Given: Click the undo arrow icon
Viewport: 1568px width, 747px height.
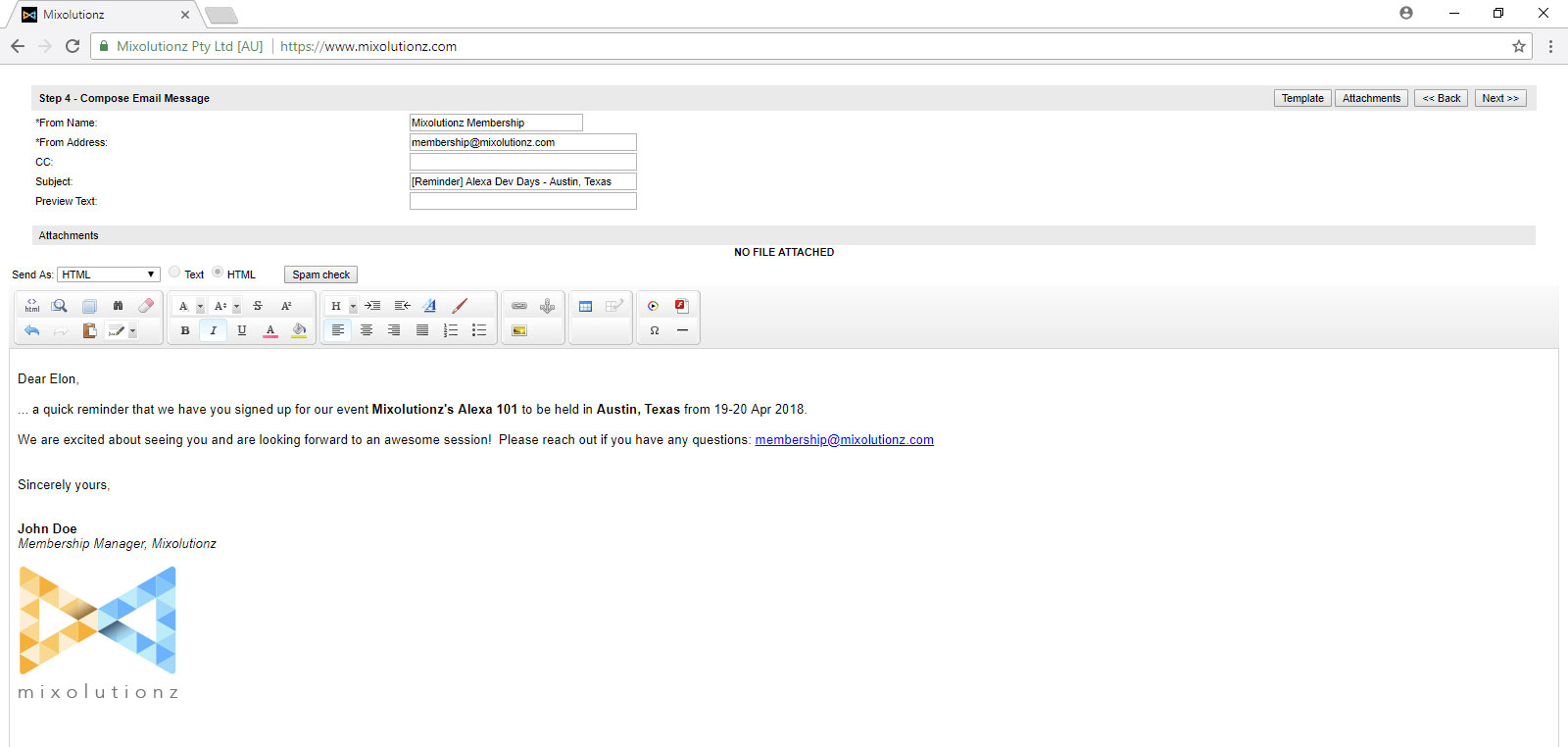Looking at the screenshot, I should (32, 330).
